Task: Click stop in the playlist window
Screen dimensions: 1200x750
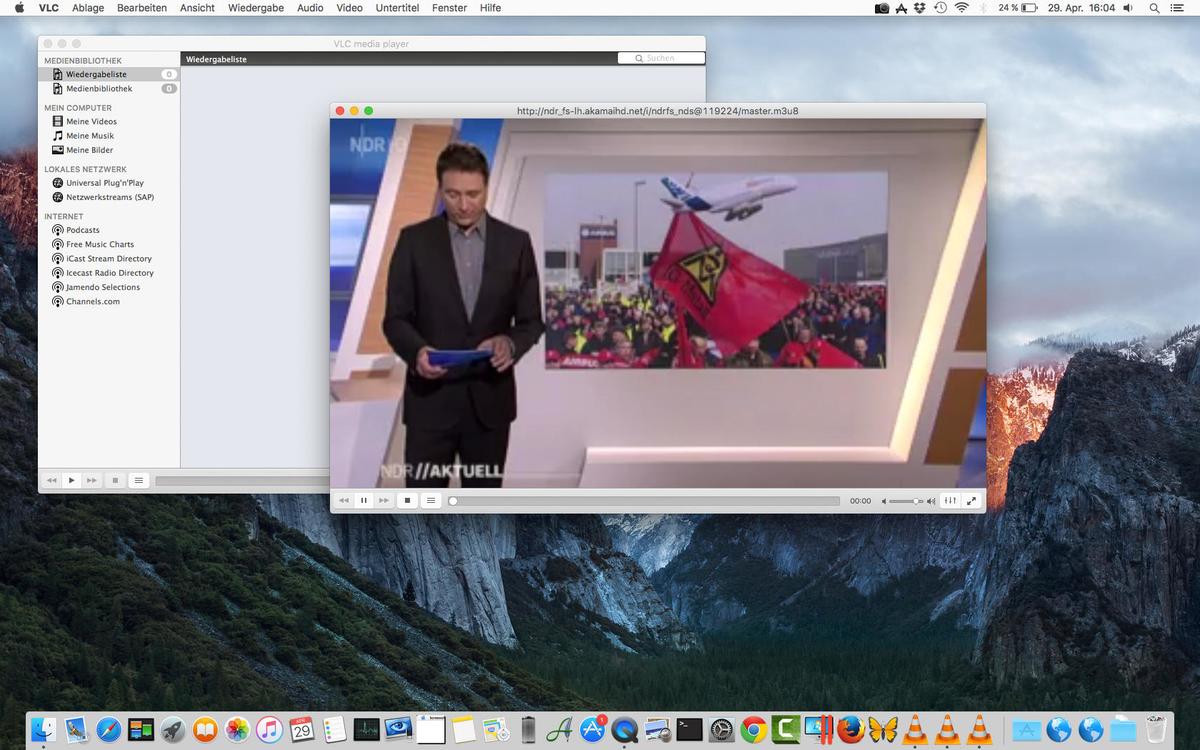Action: tap(115, 481)
